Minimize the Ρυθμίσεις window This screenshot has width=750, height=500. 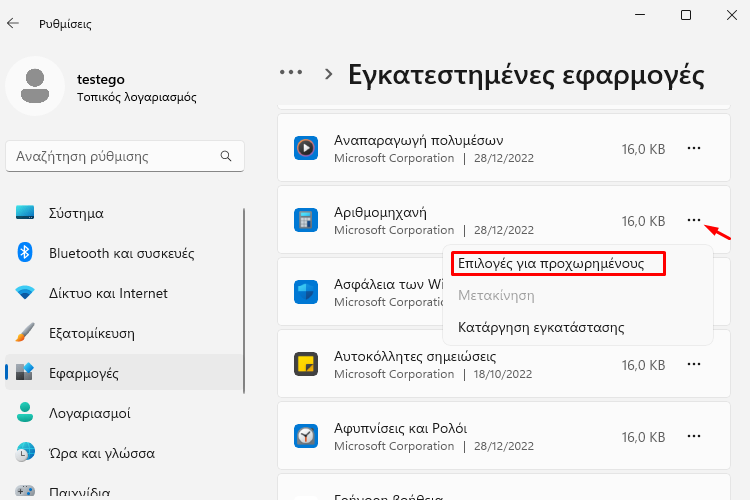point(640,15)
